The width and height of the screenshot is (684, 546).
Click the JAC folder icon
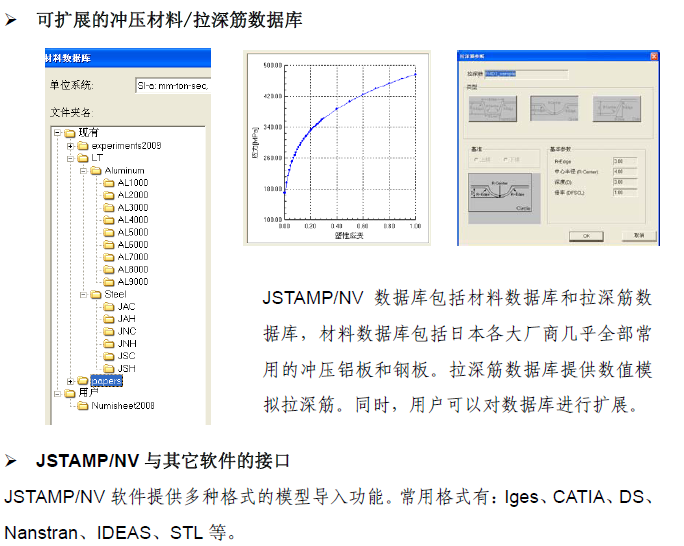click(109, 307)
